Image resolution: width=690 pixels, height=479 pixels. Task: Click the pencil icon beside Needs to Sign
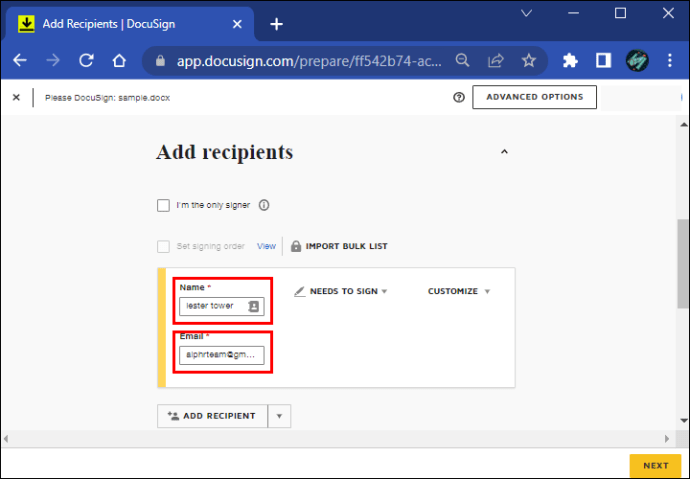300,291
